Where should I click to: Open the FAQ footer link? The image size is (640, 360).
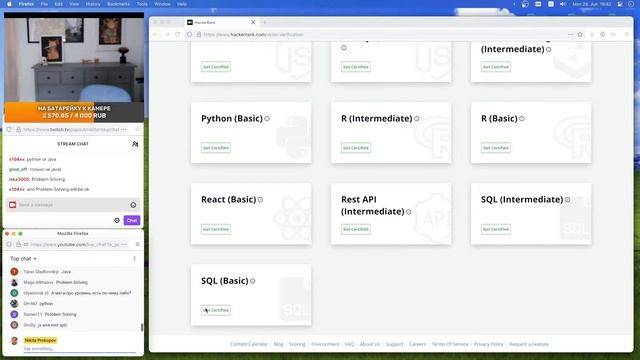(349, 344)
